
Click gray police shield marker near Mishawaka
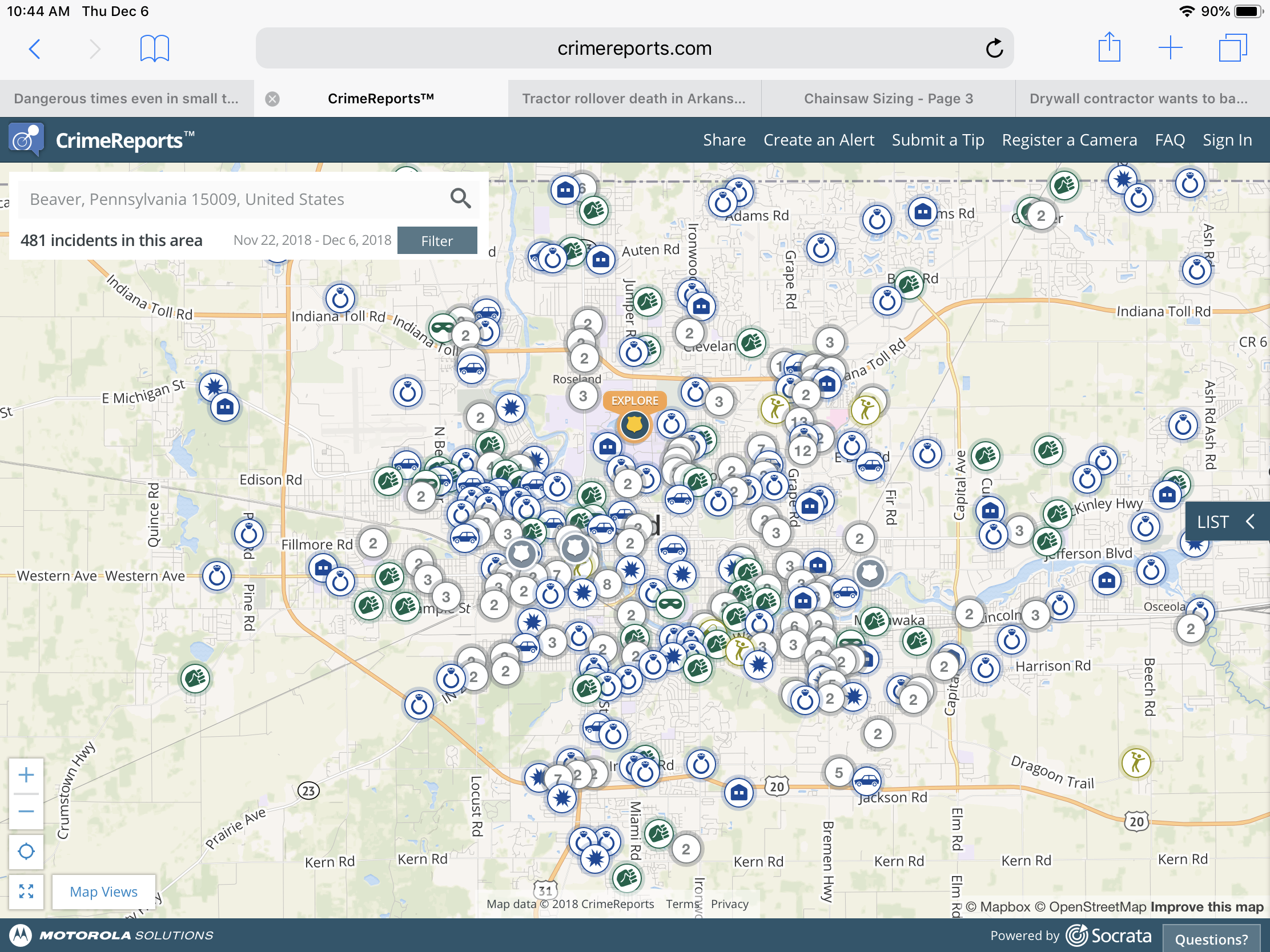[x=870, y=573]
